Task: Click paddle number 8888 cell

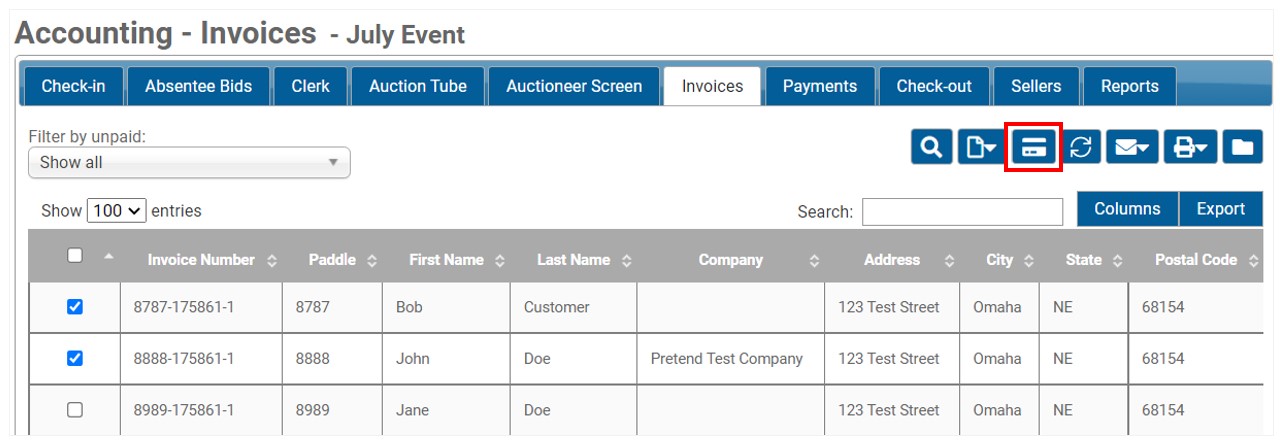Action: (333, 358)
